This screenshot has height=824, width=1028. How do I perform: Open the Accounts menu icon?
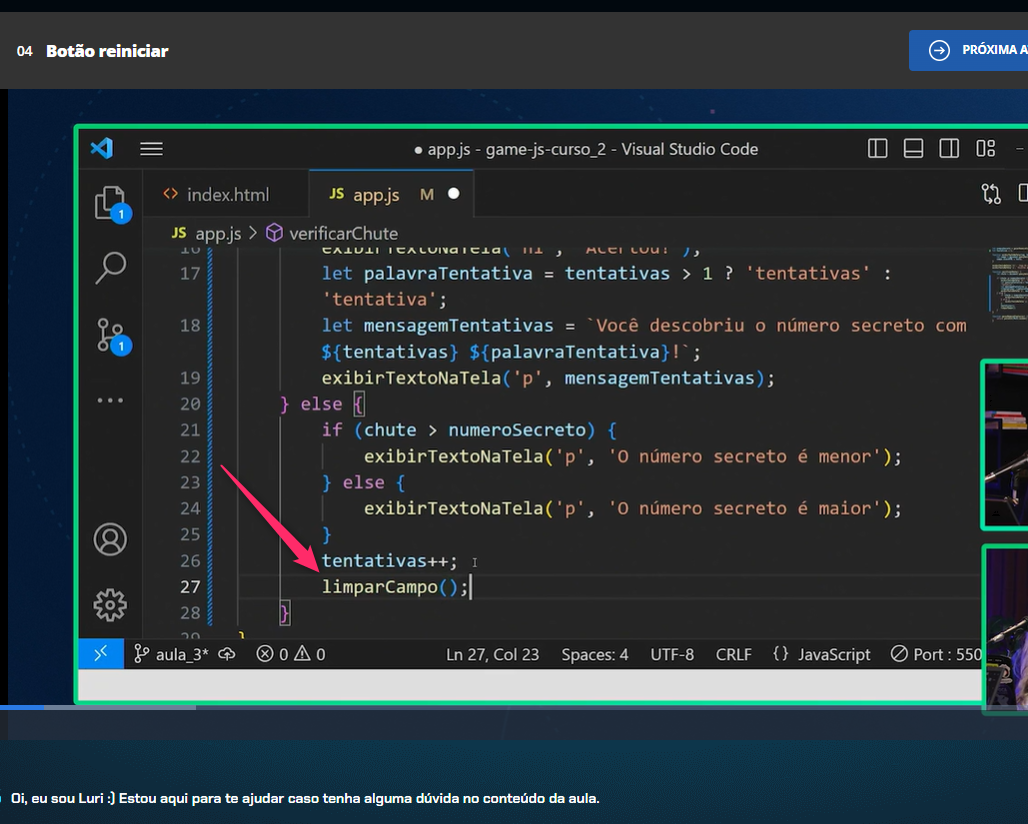coord(111,539)
